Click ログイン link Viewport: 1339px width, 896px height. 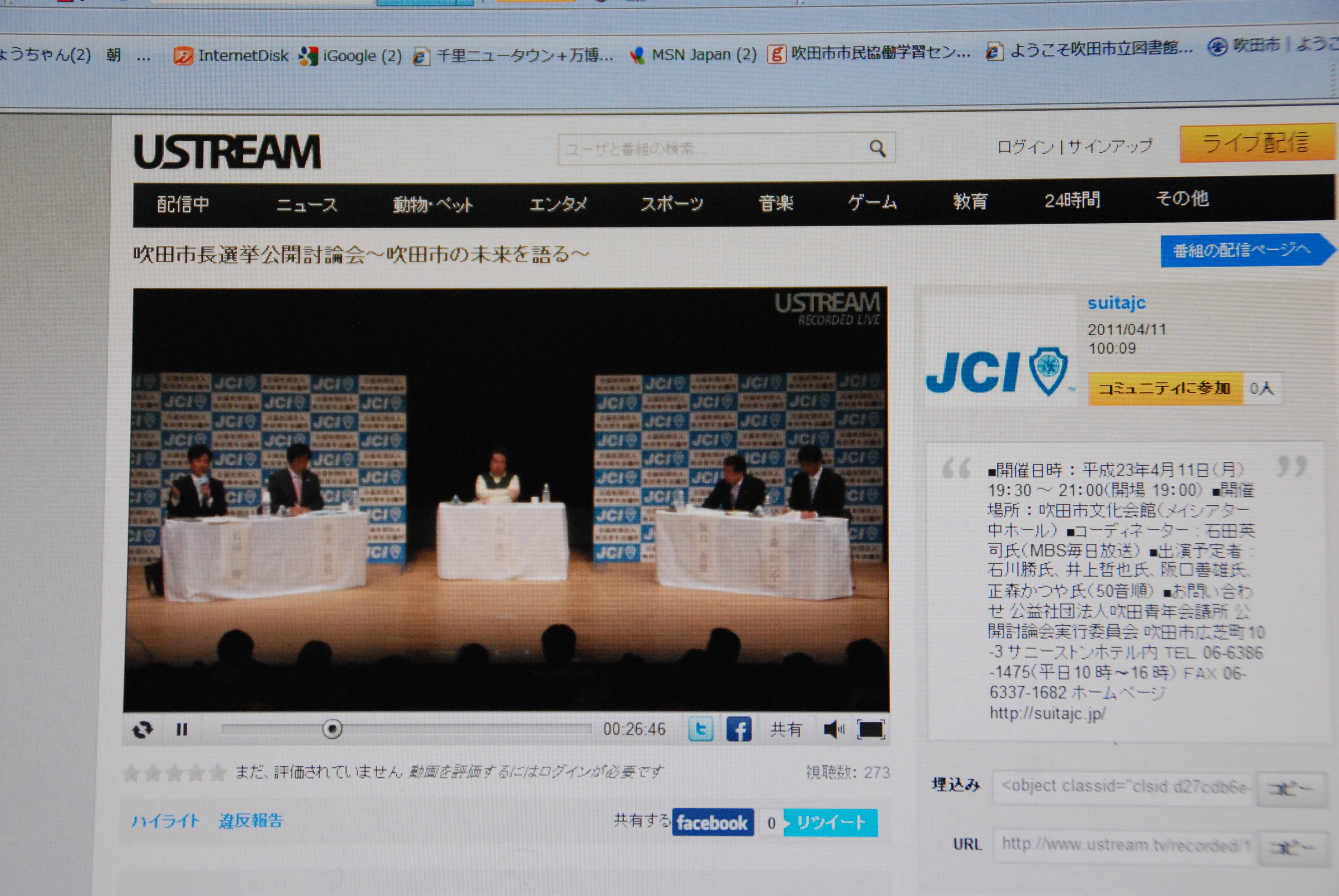[1025, 147]
